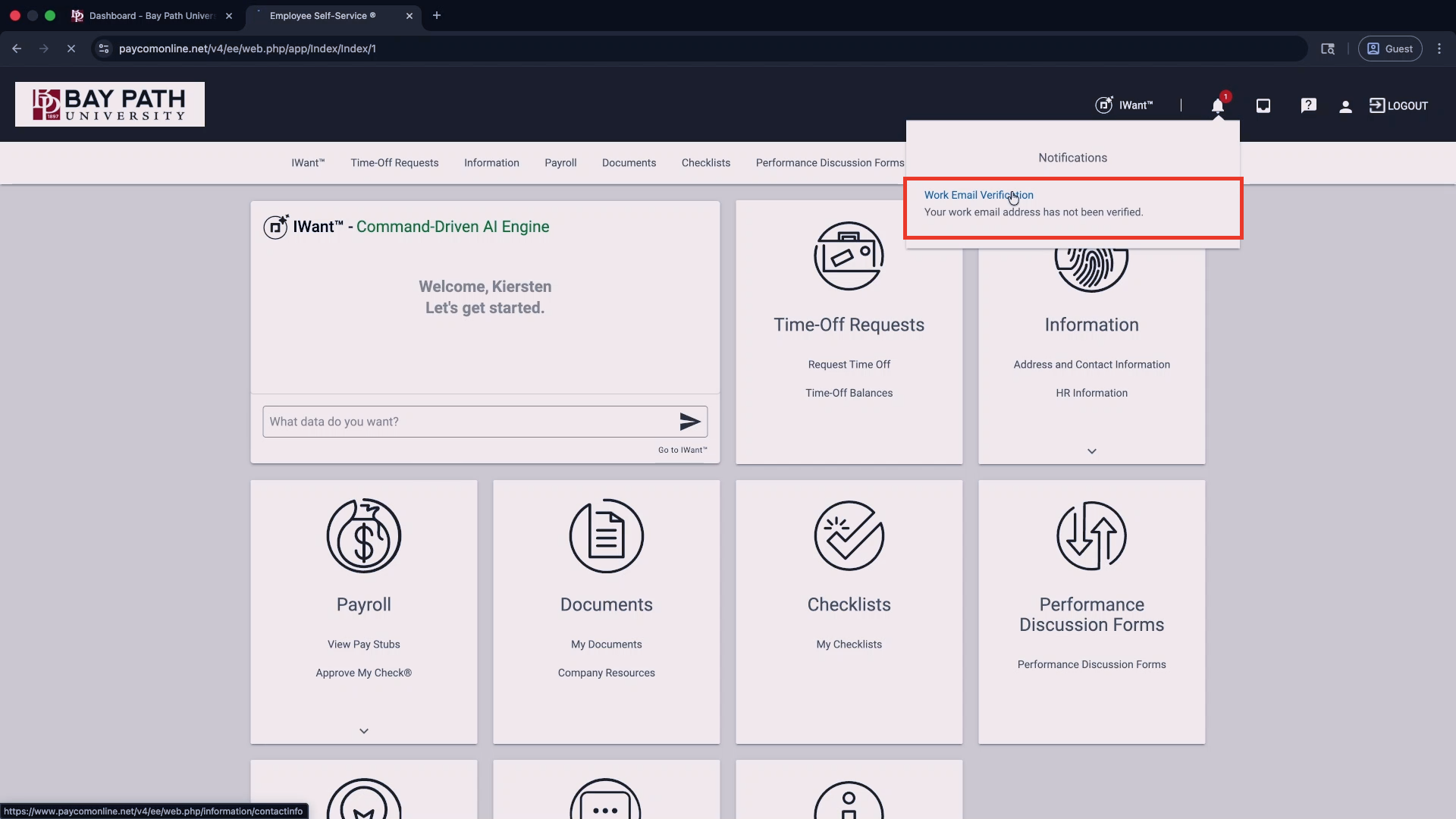Screen dimensions: 1456x819
Task: Click the IWant send arrow icon
Action: [689, 422]
